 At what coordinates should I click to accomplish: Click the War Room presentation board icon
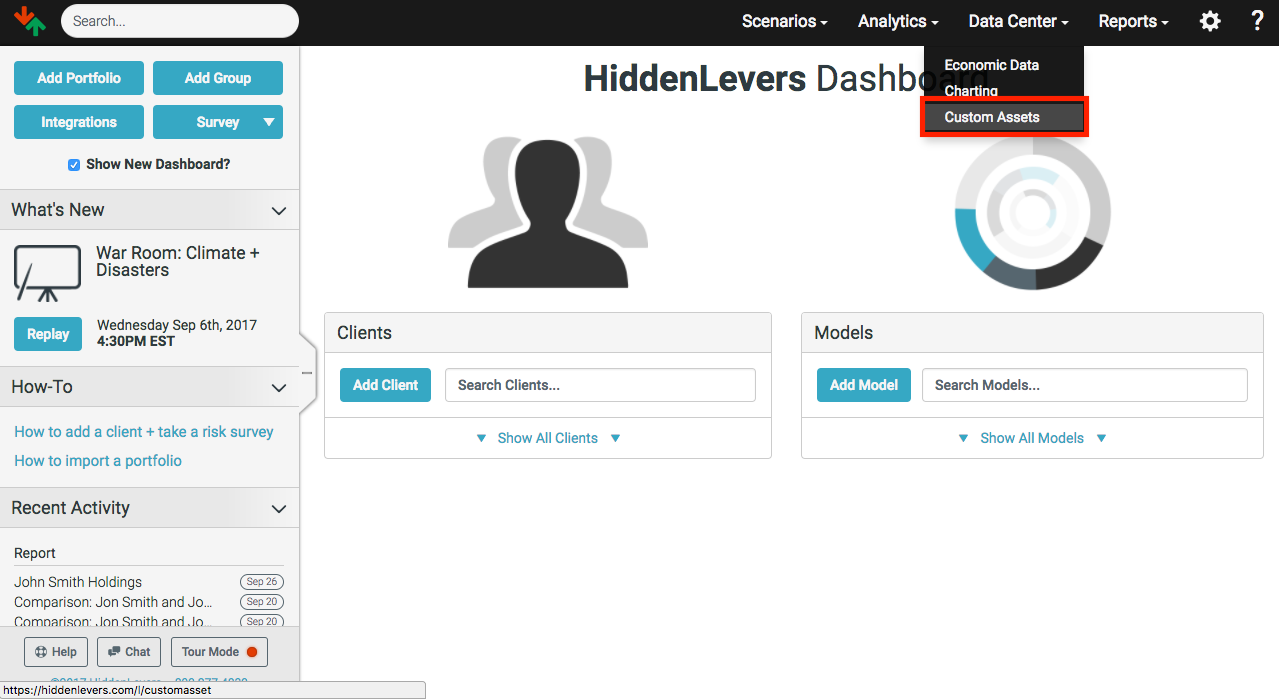[47, 273]
